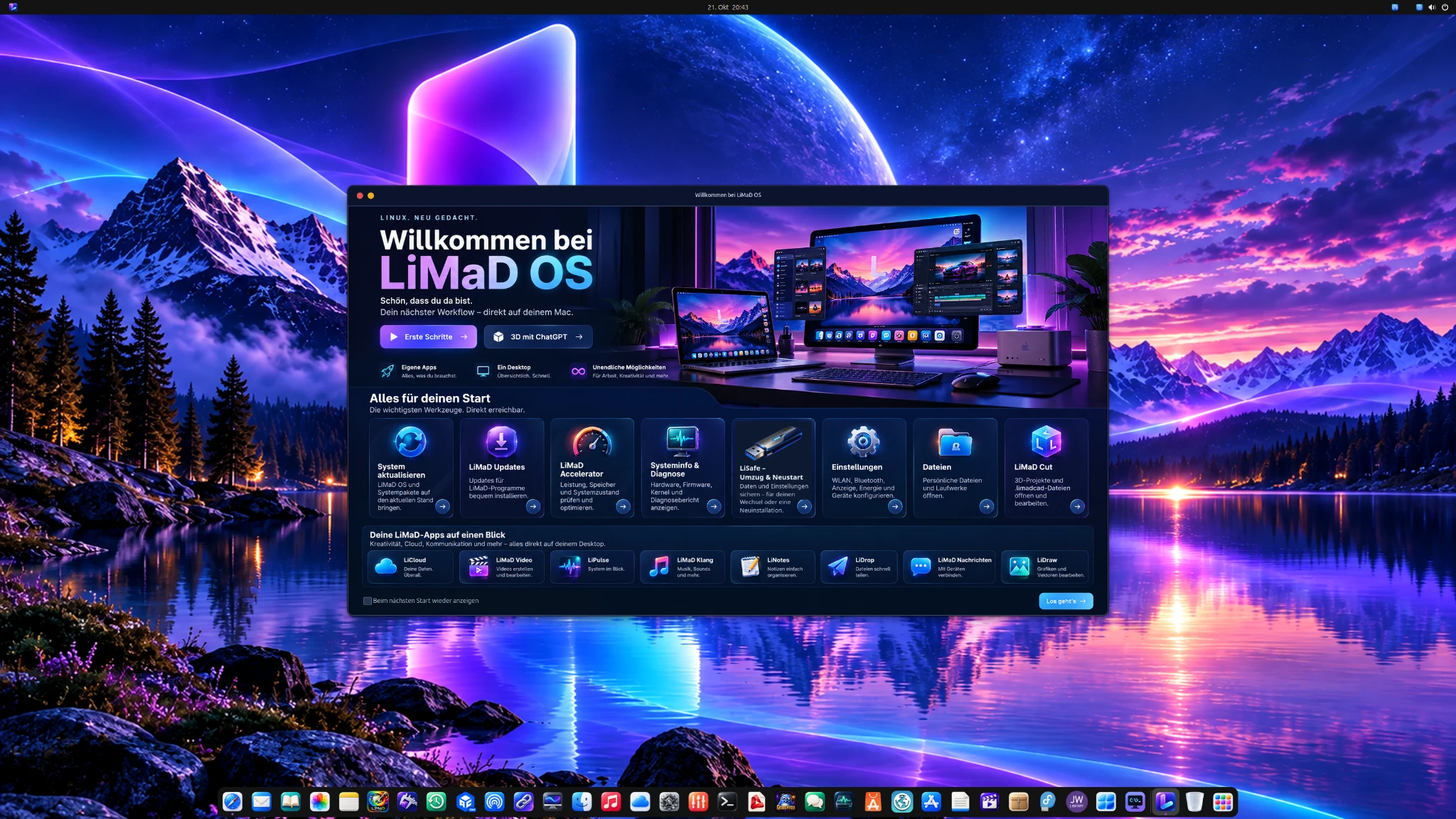Click the 3D mit ChatGPT button

[538, 337]
